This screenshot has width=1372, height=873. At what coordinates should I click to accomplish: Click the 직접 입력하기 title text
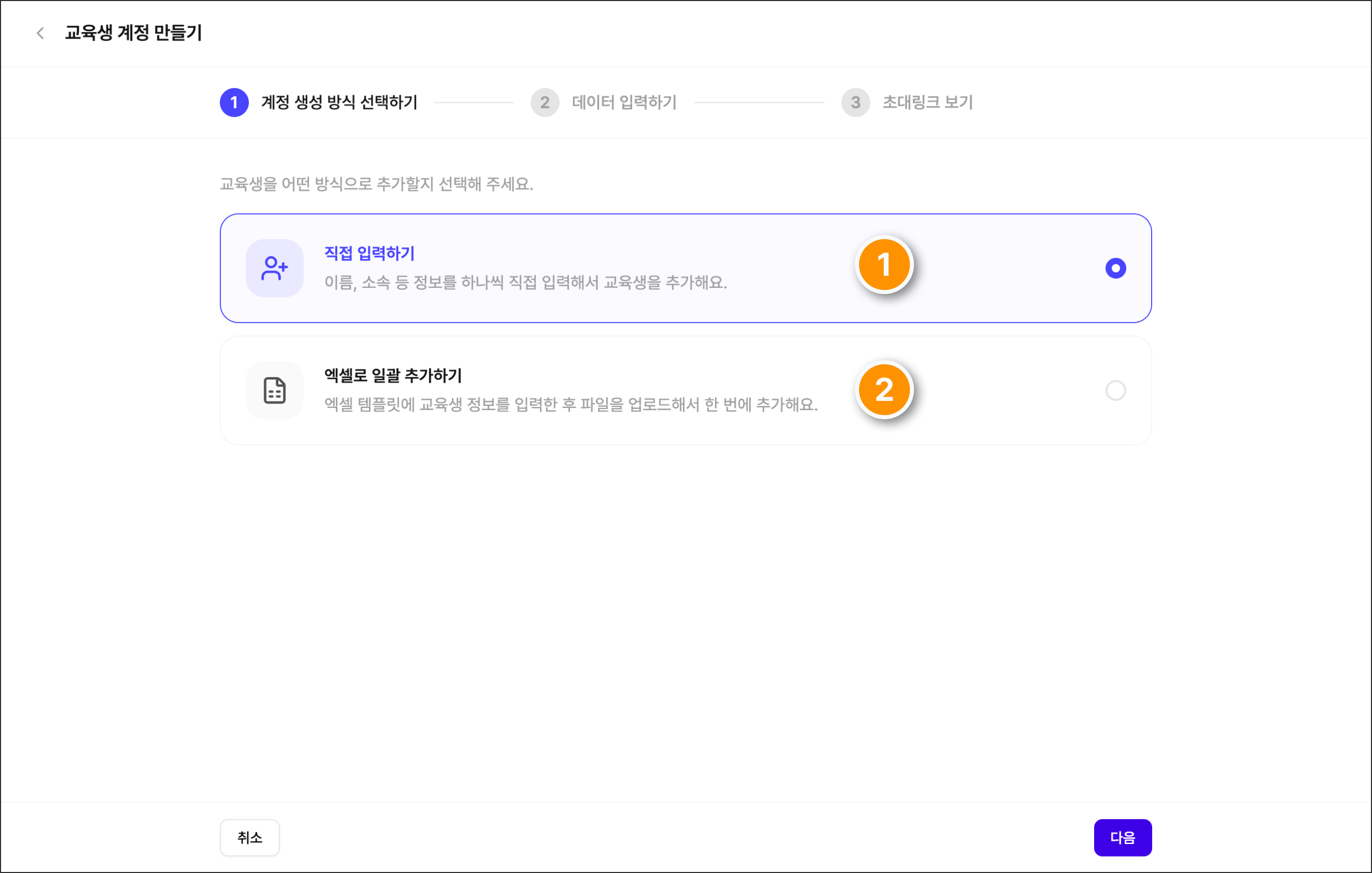(369, 253)
